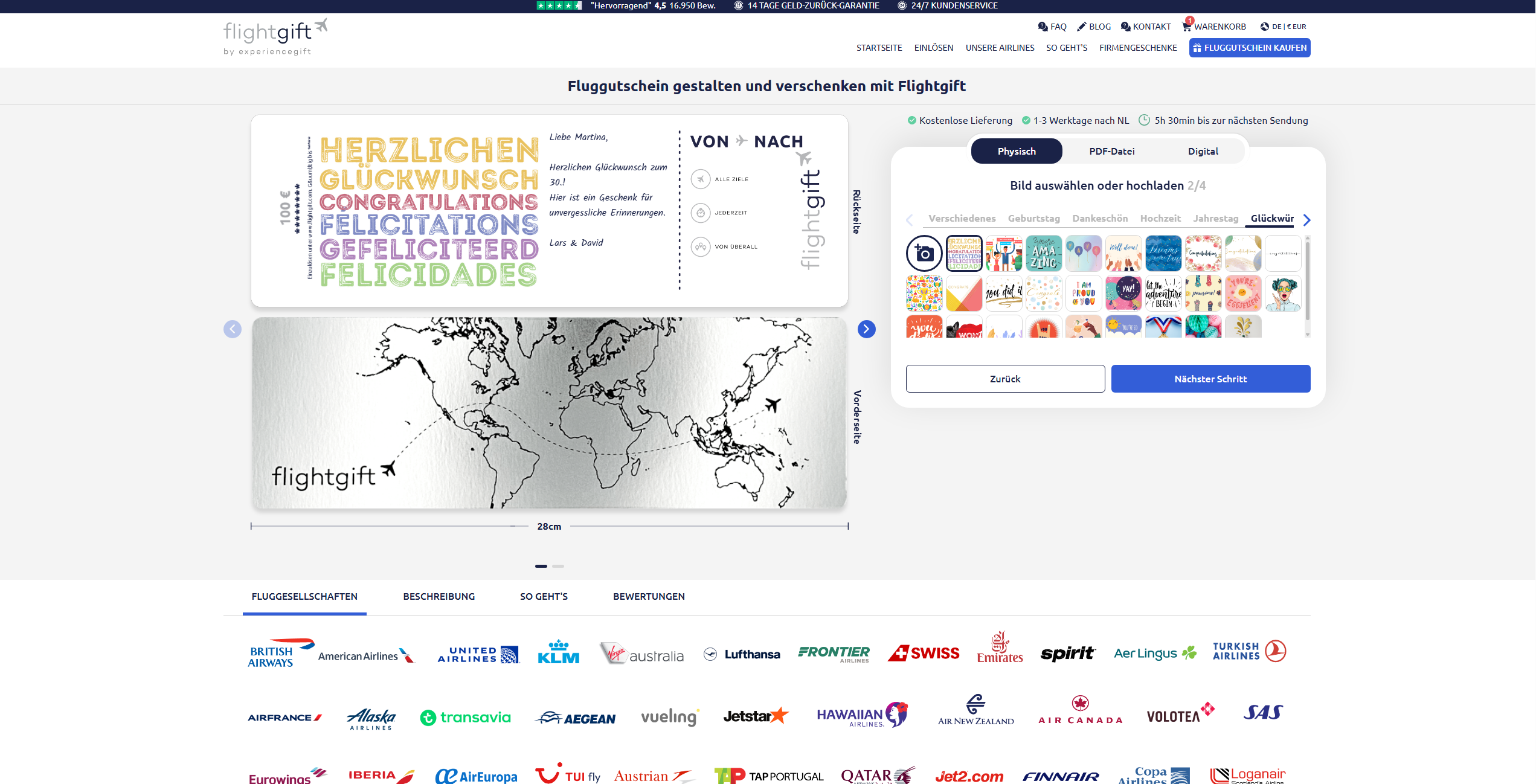Open the Hochzeit image category
Image resolution: width=1536 pixels, height=784 pixels.
pyautogui.click(x=1160, y=218)
